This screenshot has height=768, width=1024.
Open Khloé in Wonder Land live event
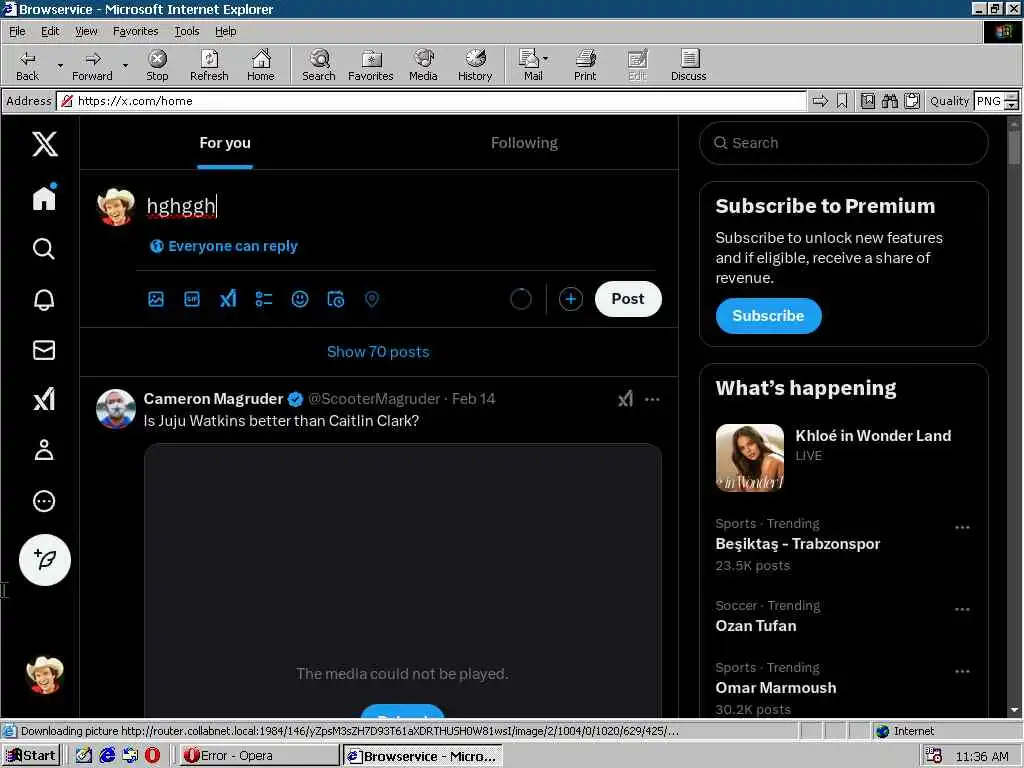[x=873, y=436]
